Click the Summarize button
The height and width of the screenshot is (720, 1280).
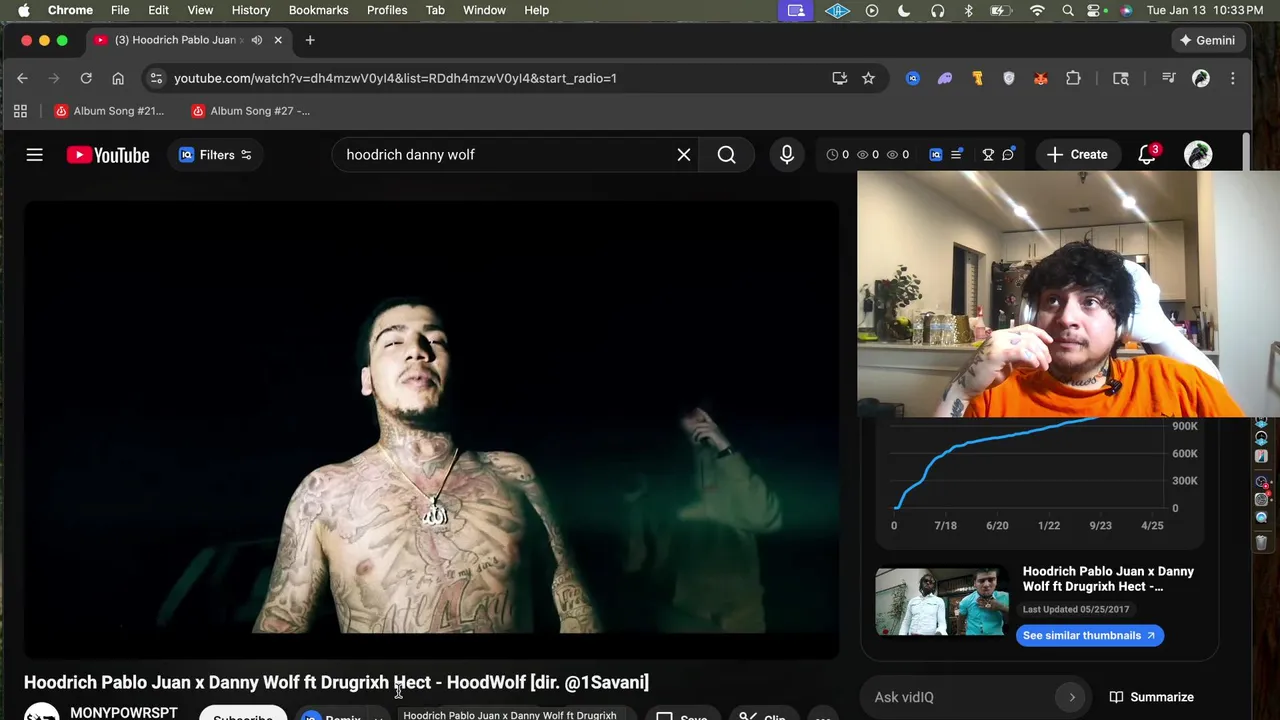point(1152,697)
